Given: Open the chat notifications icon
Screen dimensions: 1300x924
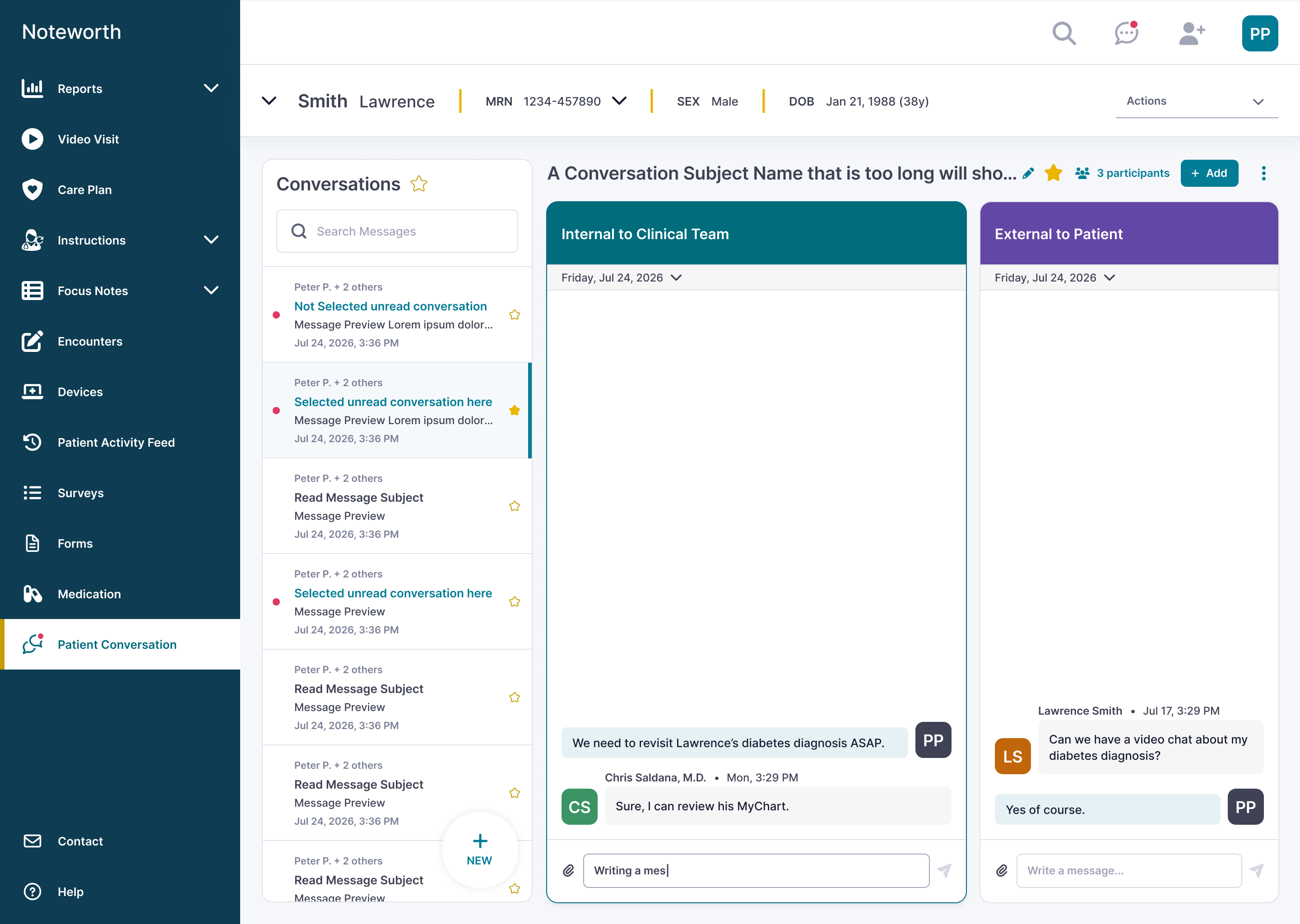Looking at the screenshot, I should coord(1126,33).
